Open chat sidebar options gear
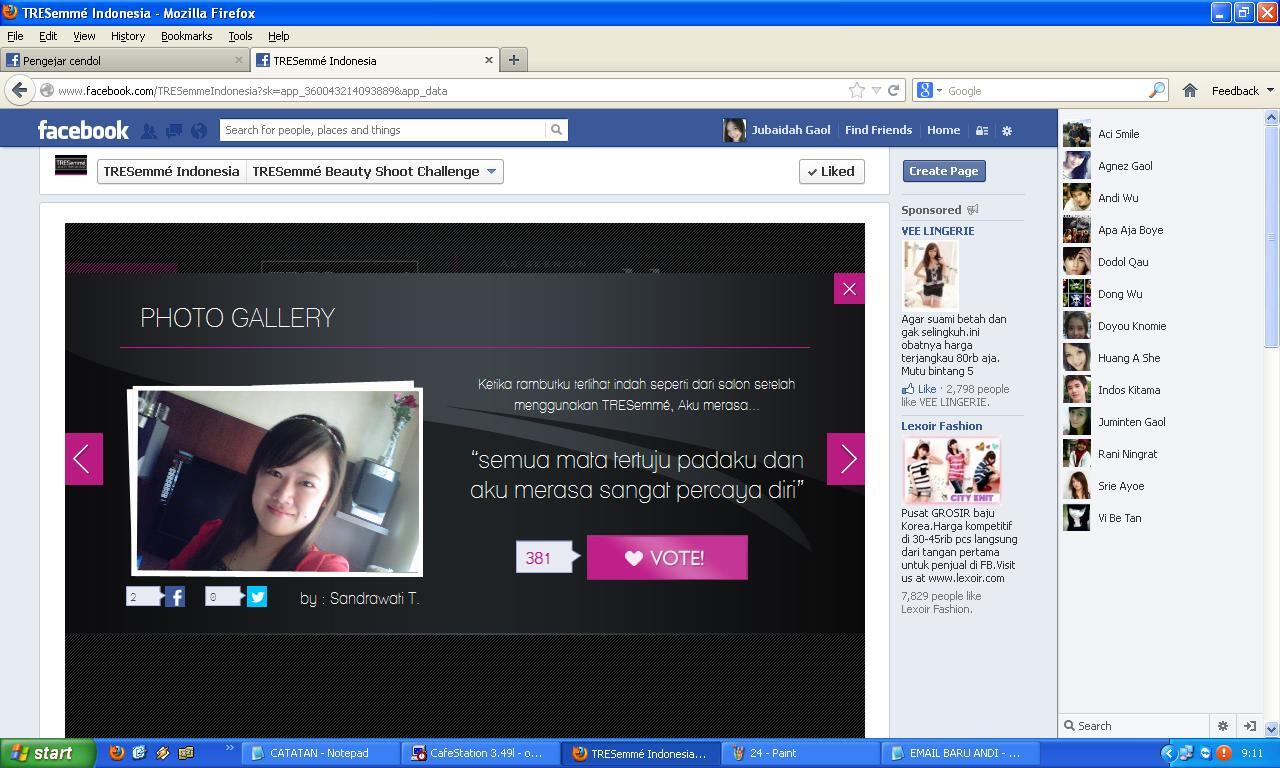1280x768 pixels. [x=1222, y=726]
